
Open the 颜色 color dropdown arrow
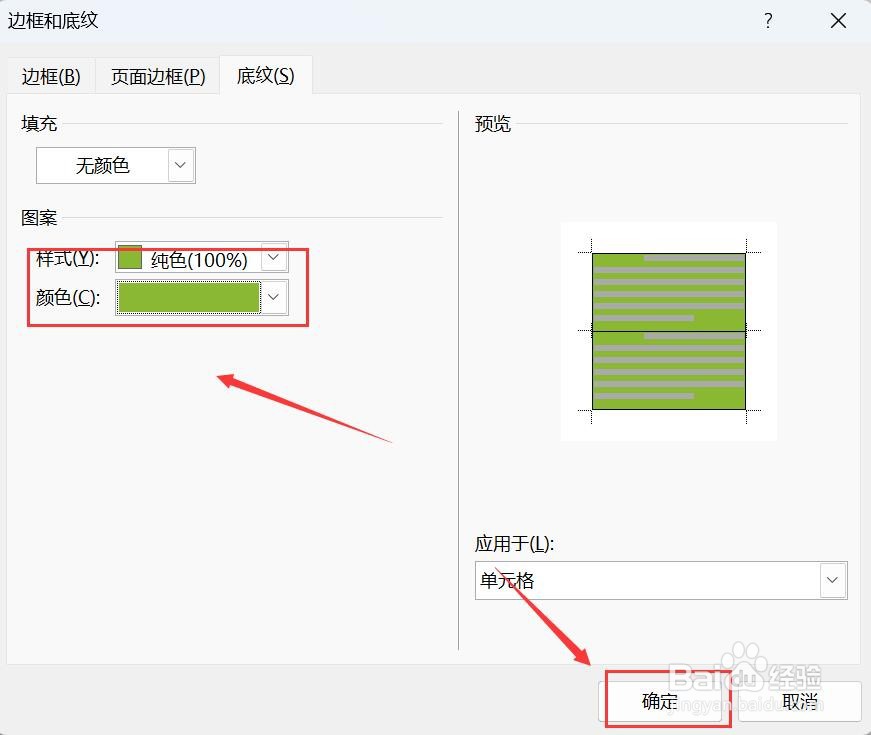272,297
